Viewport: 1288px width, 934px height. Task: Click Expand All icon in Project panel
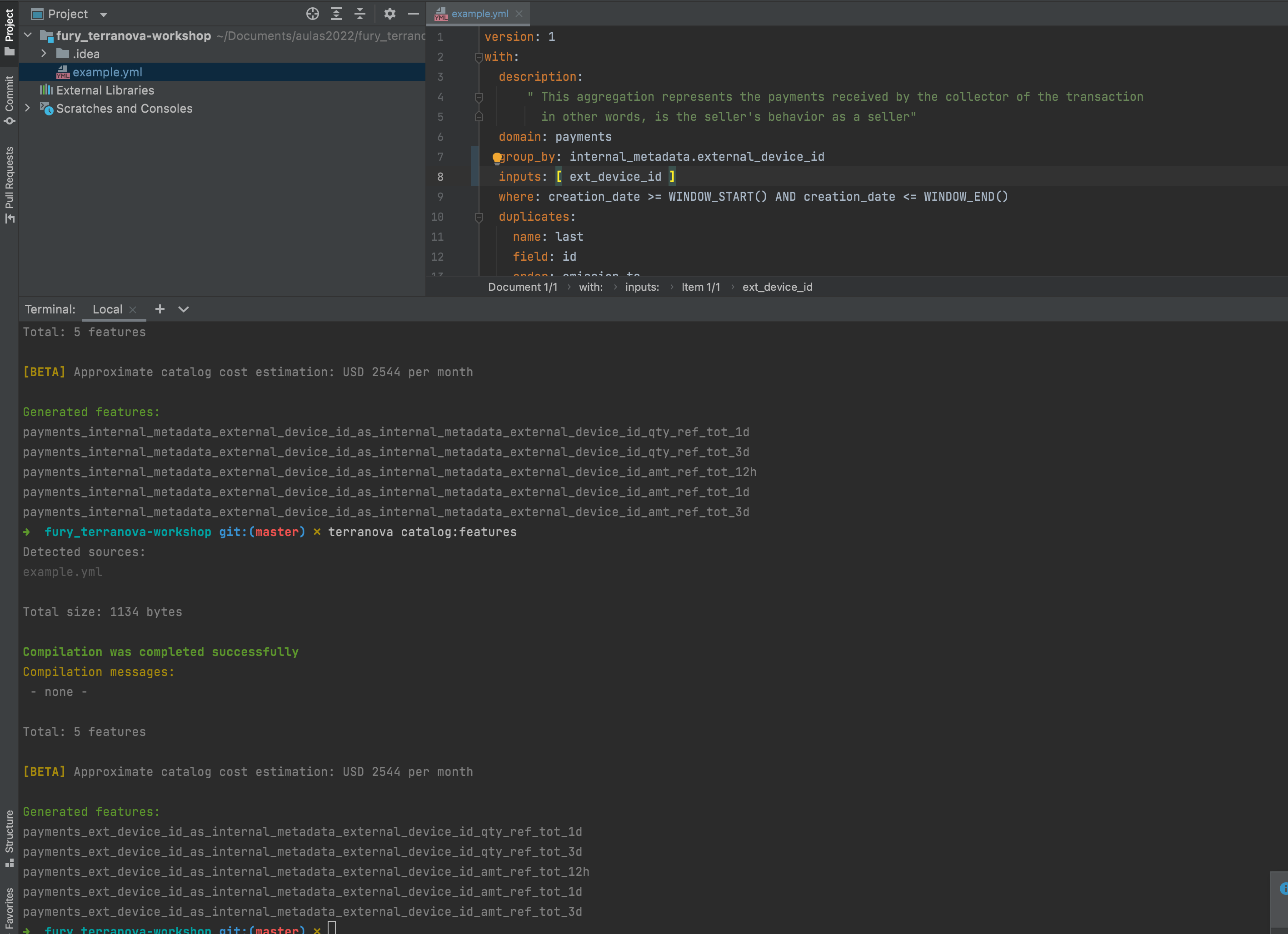(336, 14)
